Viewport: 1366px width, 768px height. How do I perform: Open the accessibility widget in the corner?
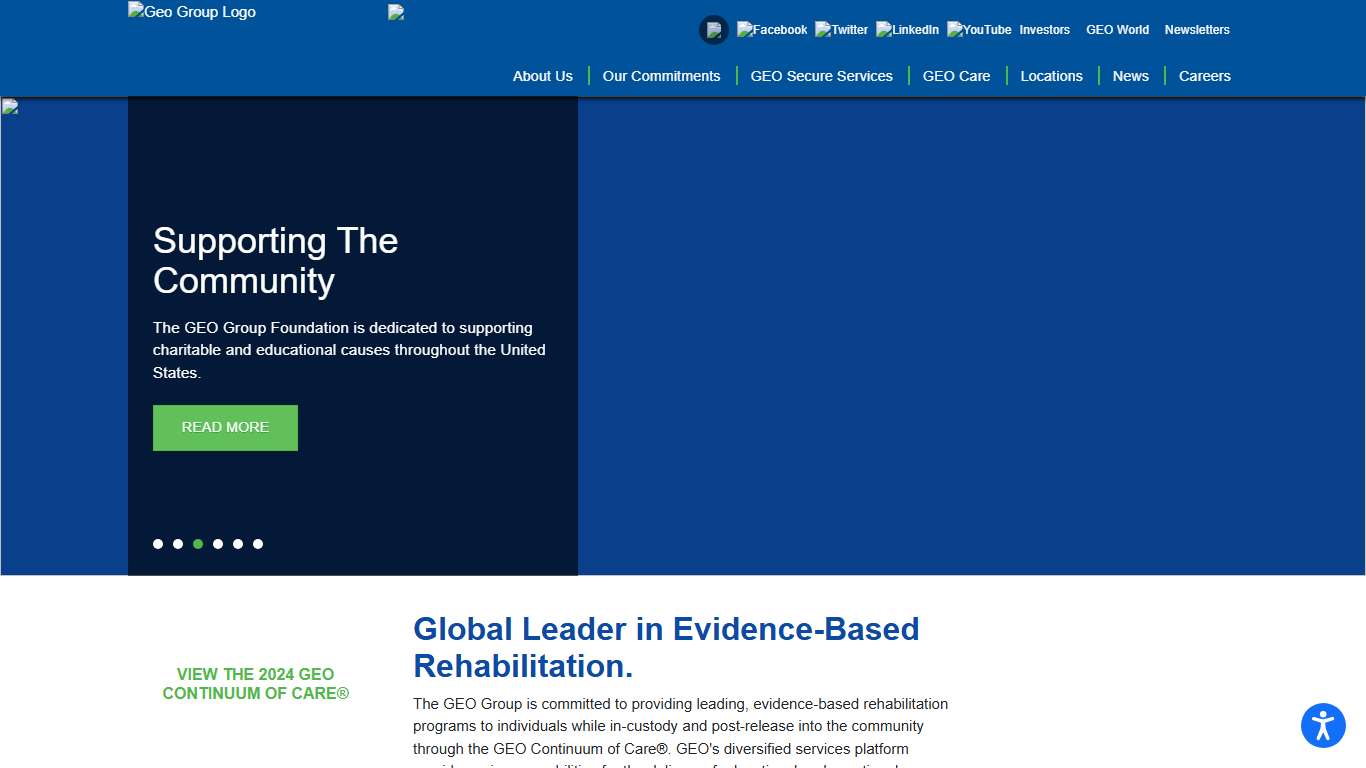[x=1323, y=726]
